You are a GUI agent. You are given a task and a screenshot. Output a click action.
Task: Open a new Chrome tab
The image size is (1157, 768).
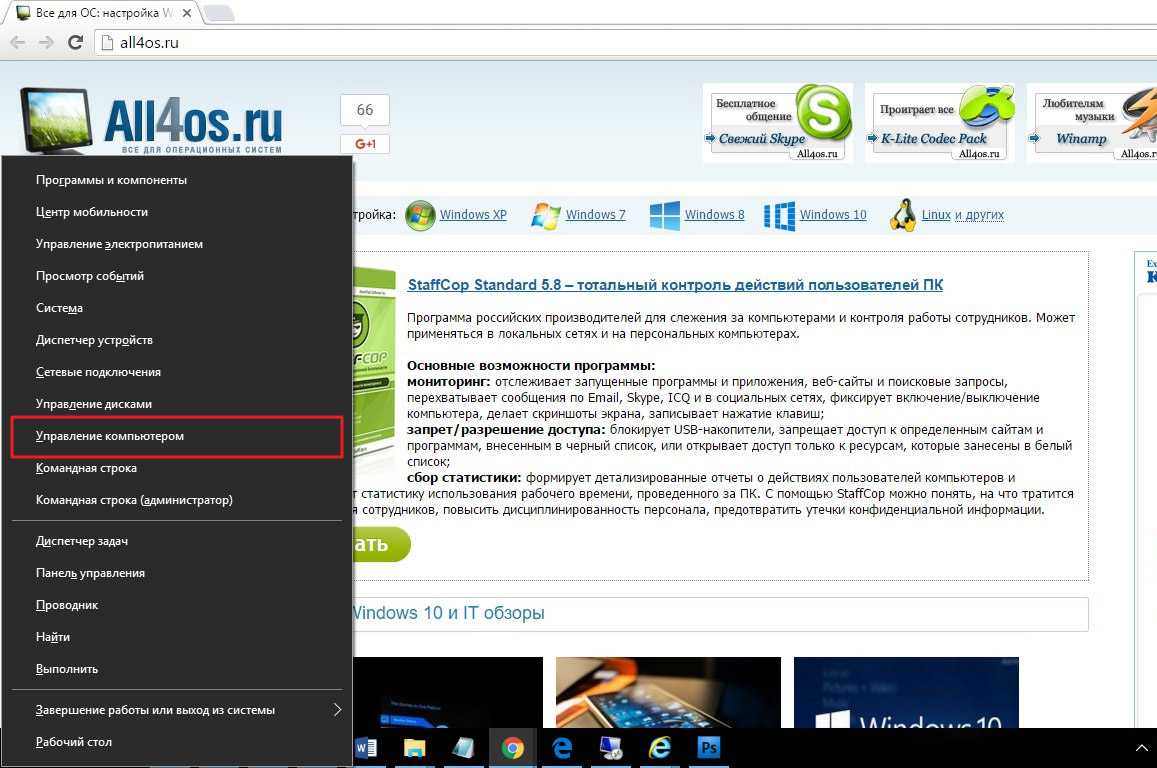tap(218, 13)
